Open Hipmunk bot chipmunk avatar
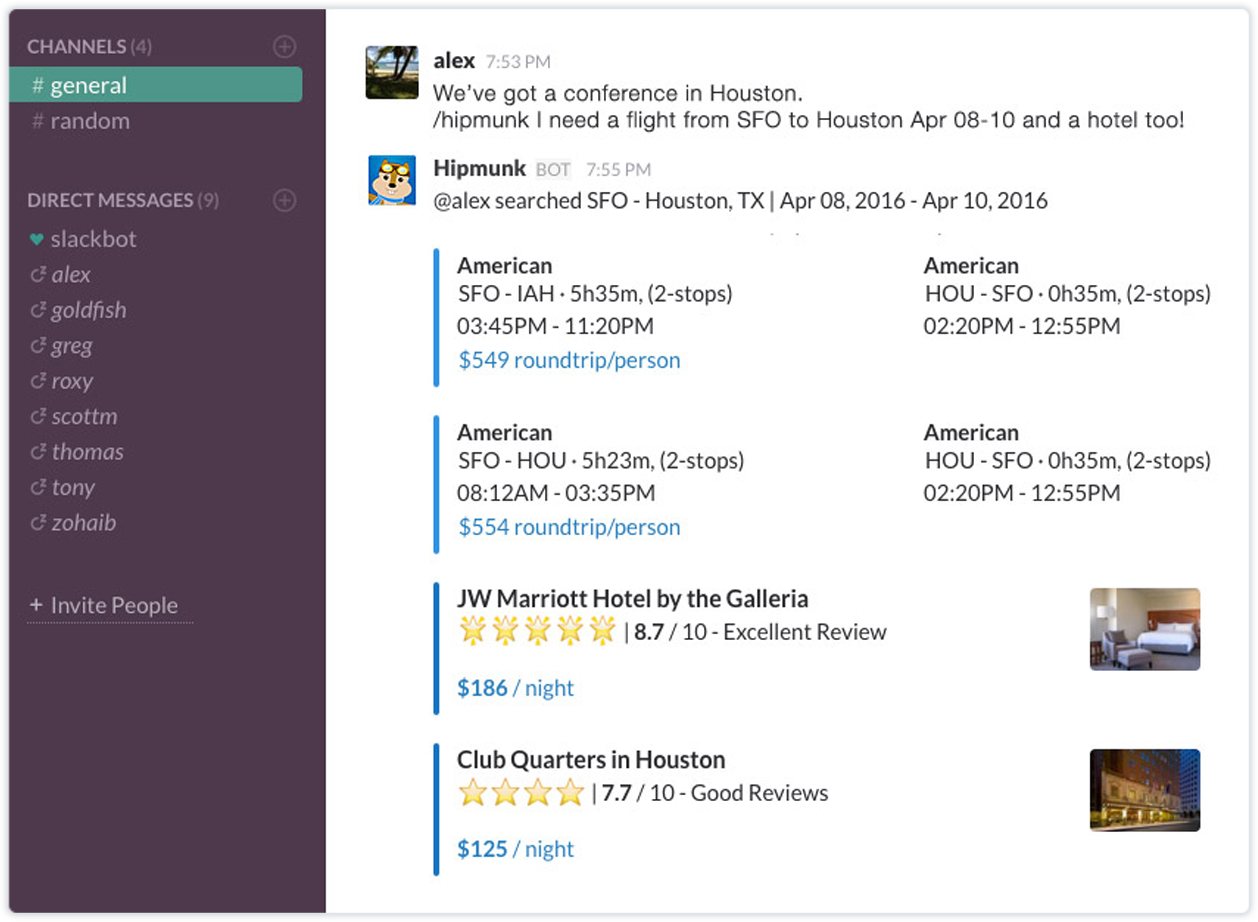 tap(392, 180)
